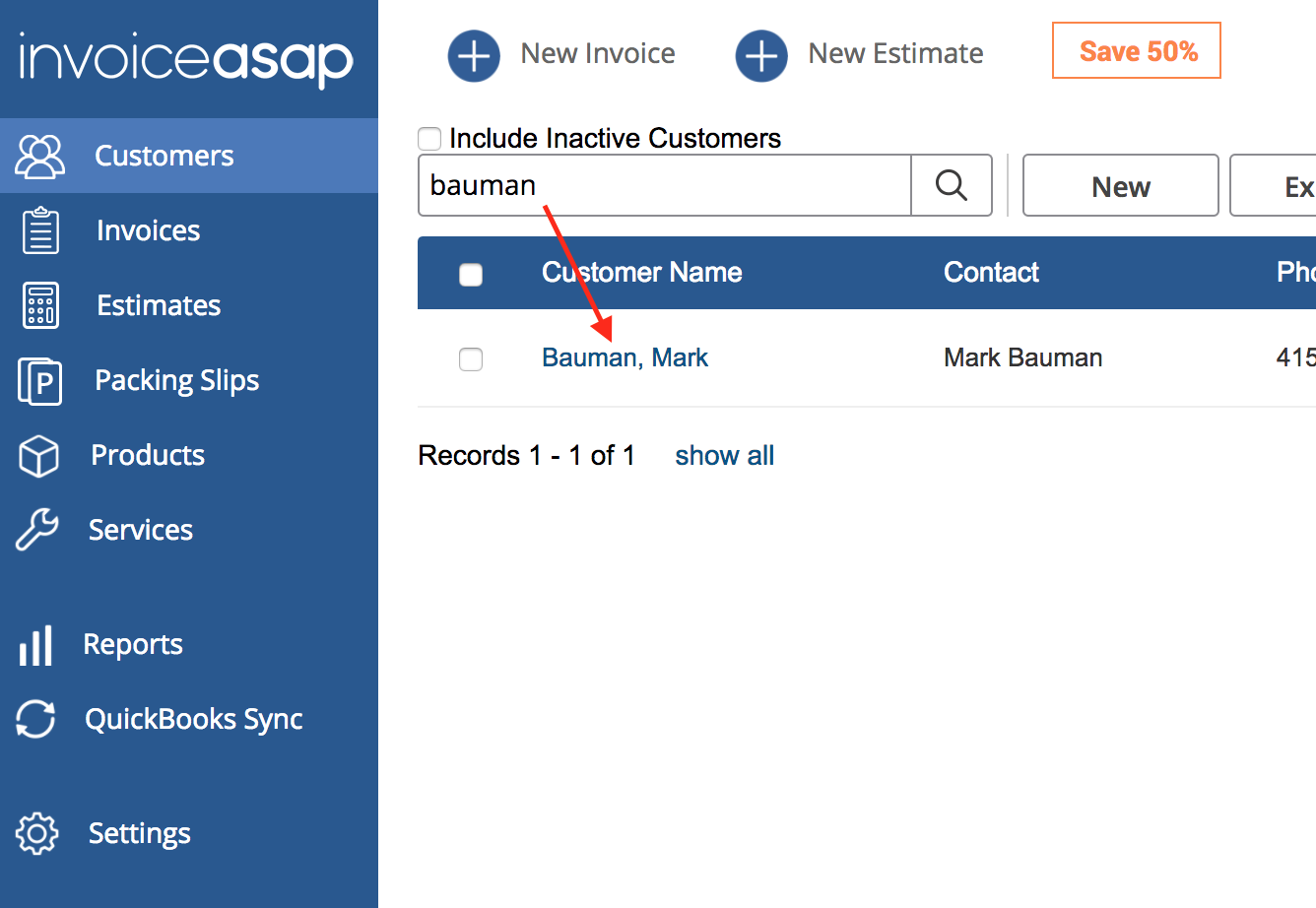Click the New Invoice plus icon
The height and width of the screenshot is (908, 1316).
click(474, 55)
